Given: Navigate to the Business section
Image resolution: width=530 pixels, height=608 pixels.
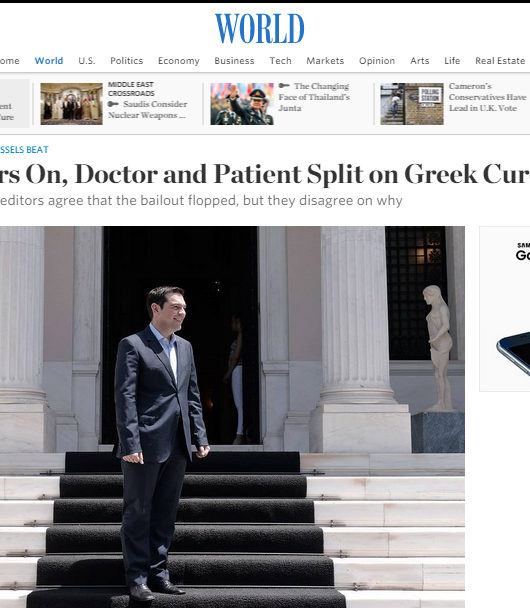Looking at the screenshot, I should tap(234, 61).
